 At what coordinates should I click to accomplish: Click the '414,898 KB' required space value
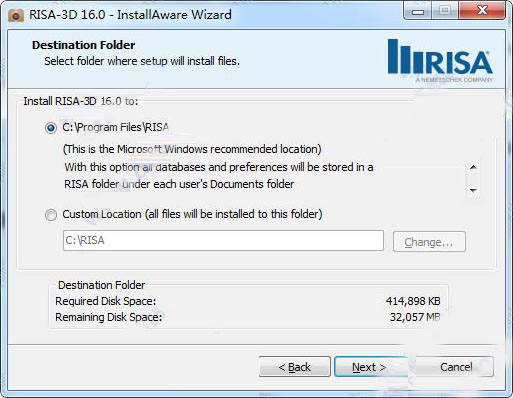(413, 301)
